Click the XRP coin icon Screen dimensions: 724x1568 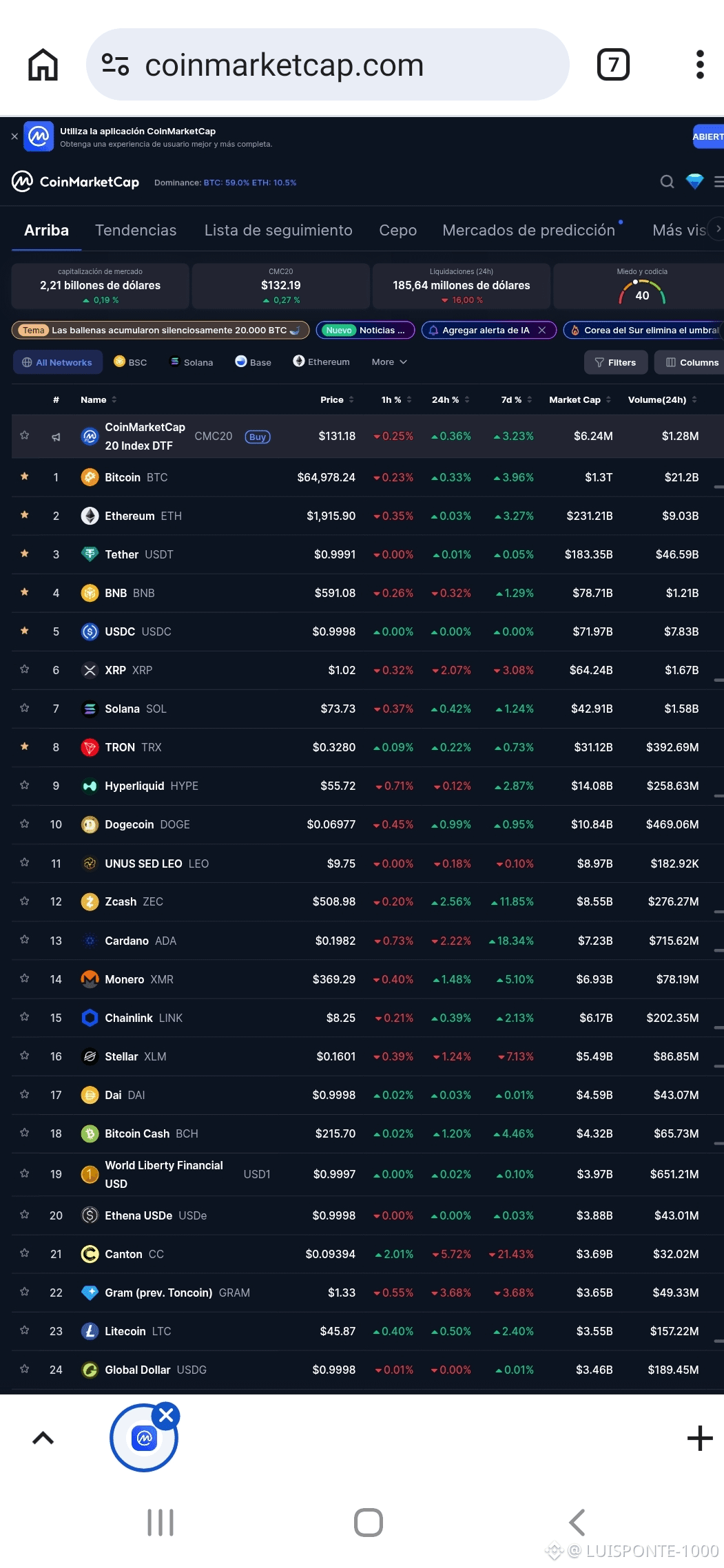coord(90,670)
